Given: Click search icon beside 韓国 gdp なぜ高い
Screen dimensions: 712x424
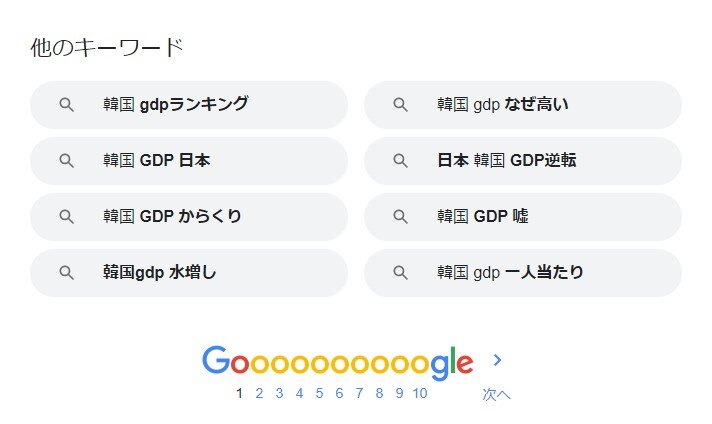Looking at the screenshot, I should pos(400,105).
